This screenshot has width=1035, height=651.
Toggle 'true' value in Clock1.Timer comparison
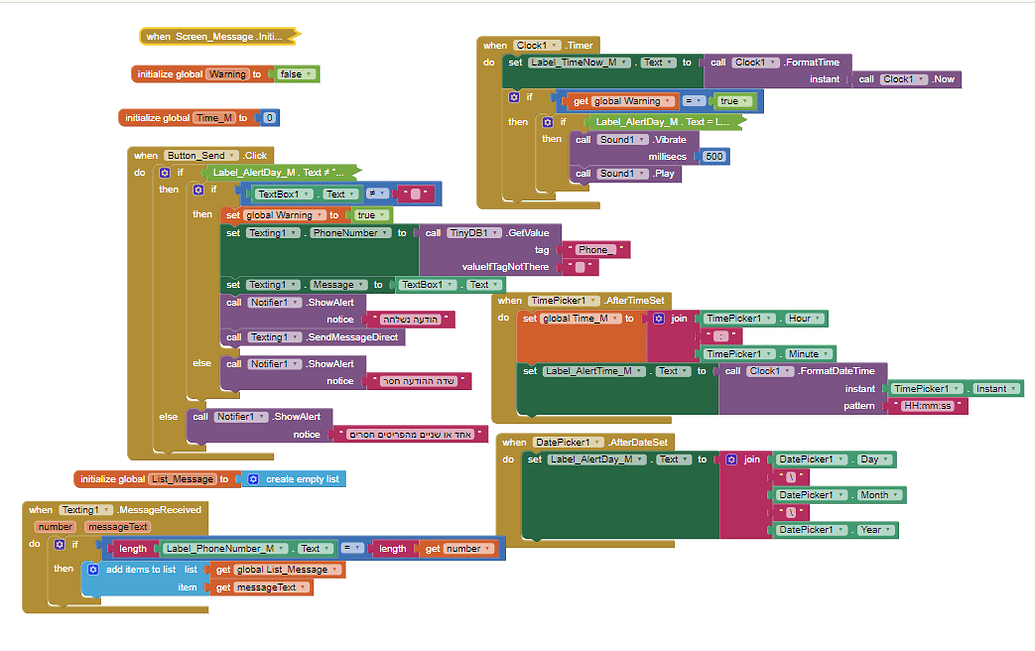click(730, 101)
